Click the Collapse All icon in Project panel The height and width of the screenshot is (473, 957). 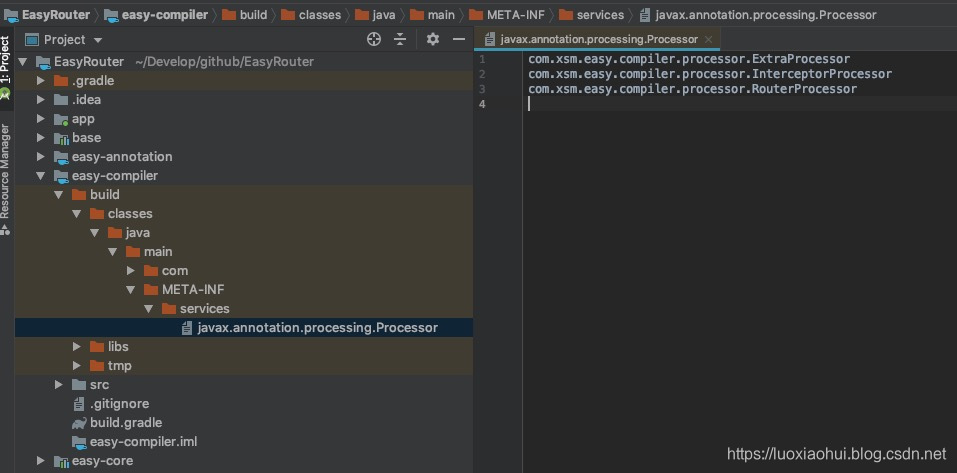coord(400,40)
